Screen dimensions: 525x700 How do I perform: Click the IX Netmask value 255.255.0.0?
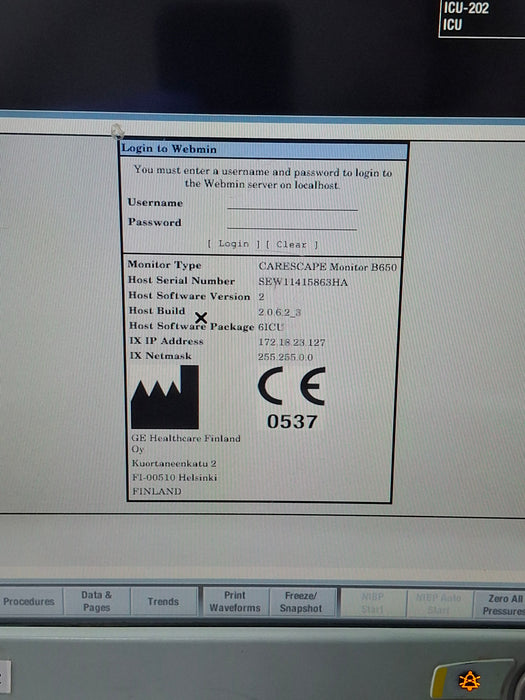(285, 357)
